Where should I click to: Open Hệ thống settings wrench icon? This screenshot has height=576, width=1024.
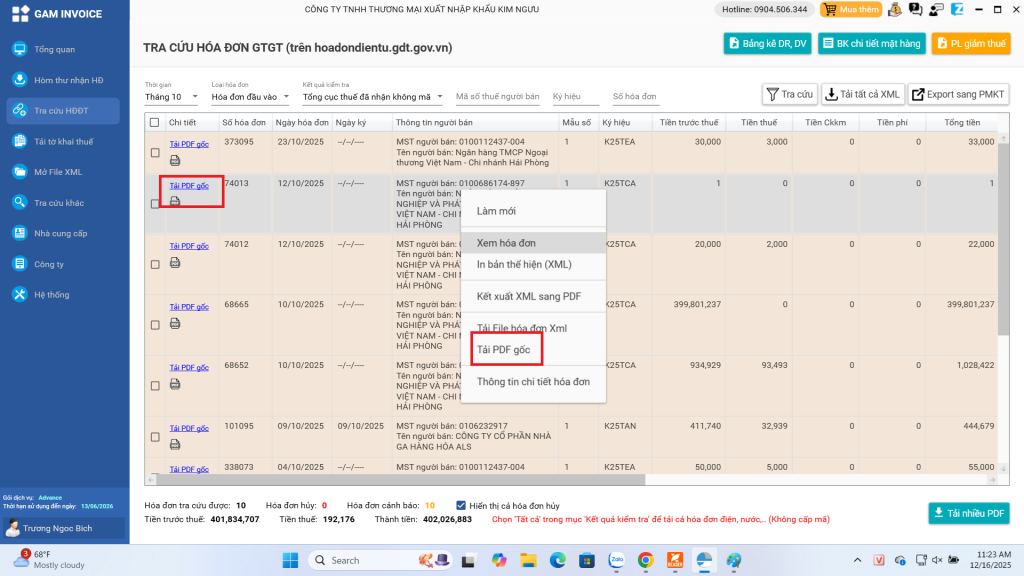coord(19,294)
